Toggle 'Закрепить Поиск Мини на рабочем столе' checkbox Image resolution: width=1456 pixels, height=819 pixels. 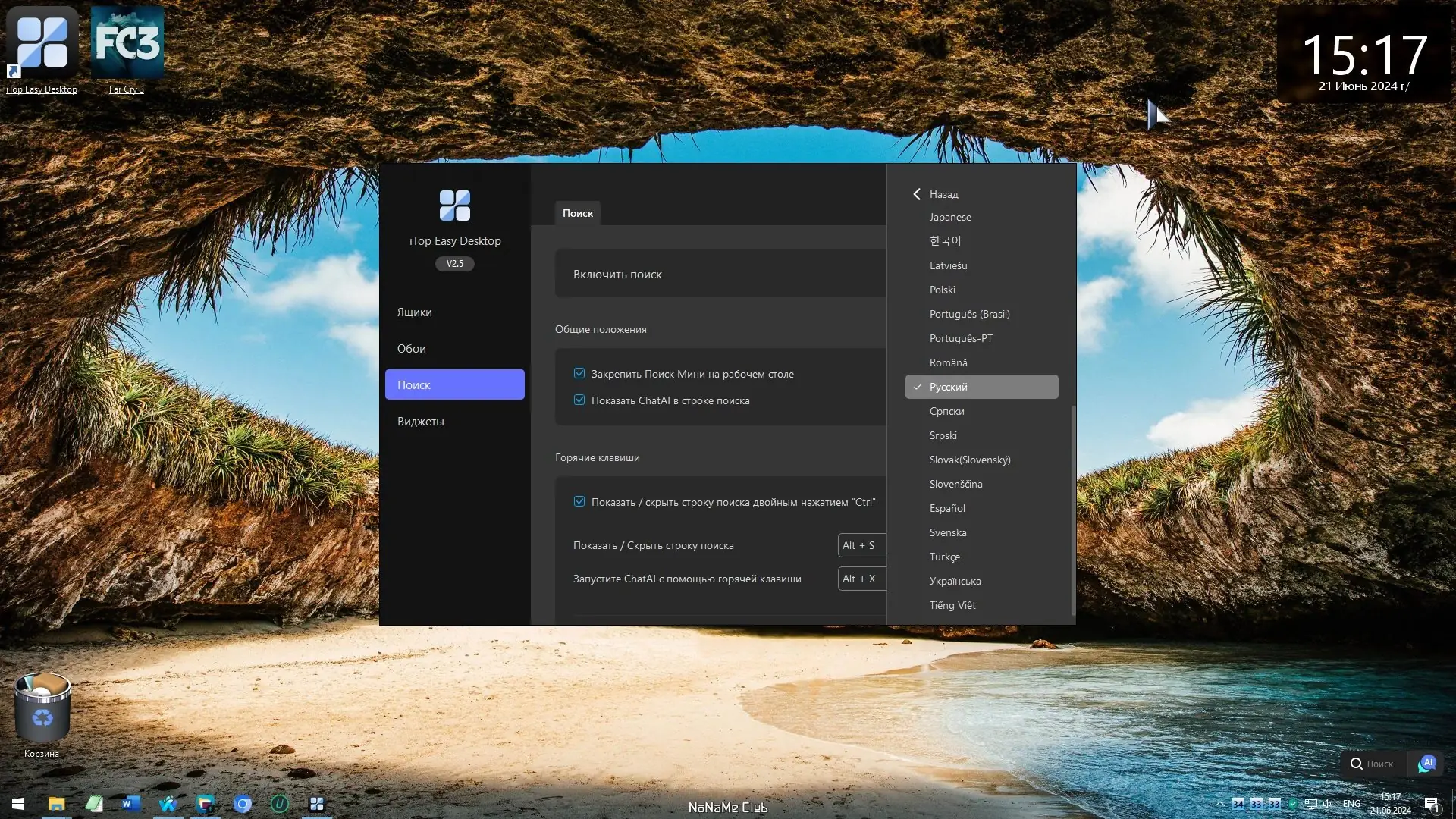click(579, 373)
